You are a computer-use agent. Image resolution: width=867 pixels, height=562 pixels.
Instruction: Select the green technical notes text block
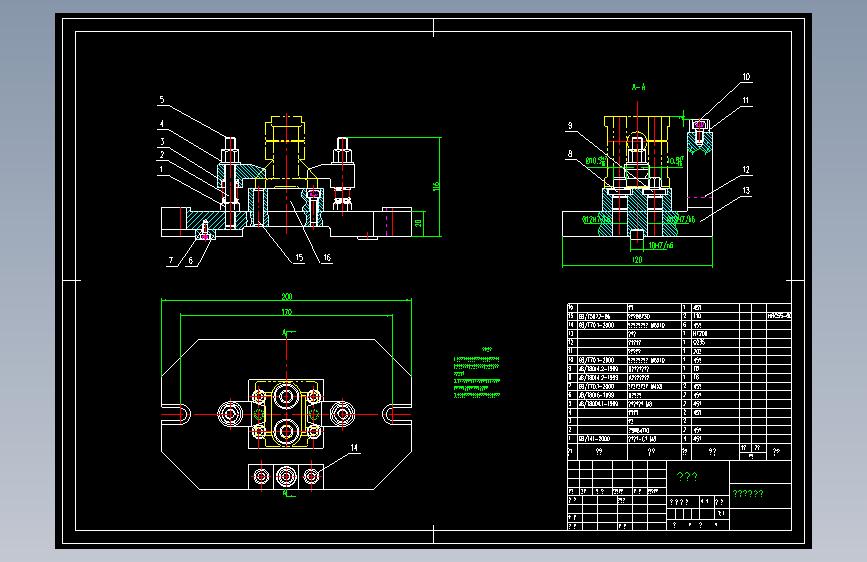tap(477, 372)
